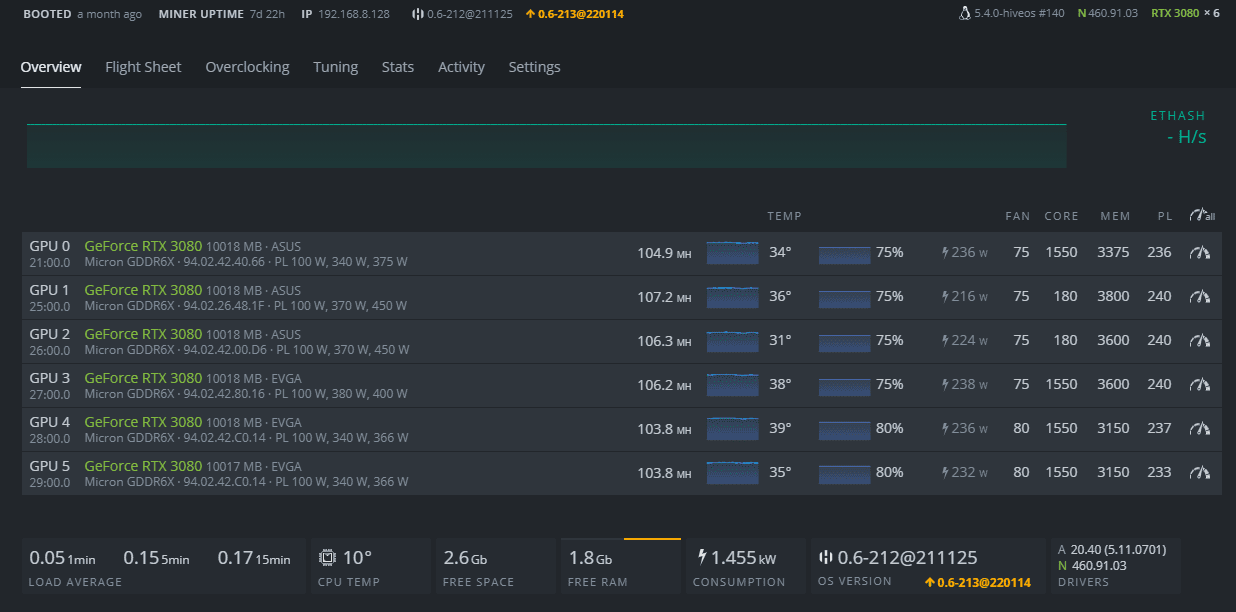This screenshot has height=612, width=1236.
Task: Click the ETHASH hashrate graph bar
Action: point(546,146)
